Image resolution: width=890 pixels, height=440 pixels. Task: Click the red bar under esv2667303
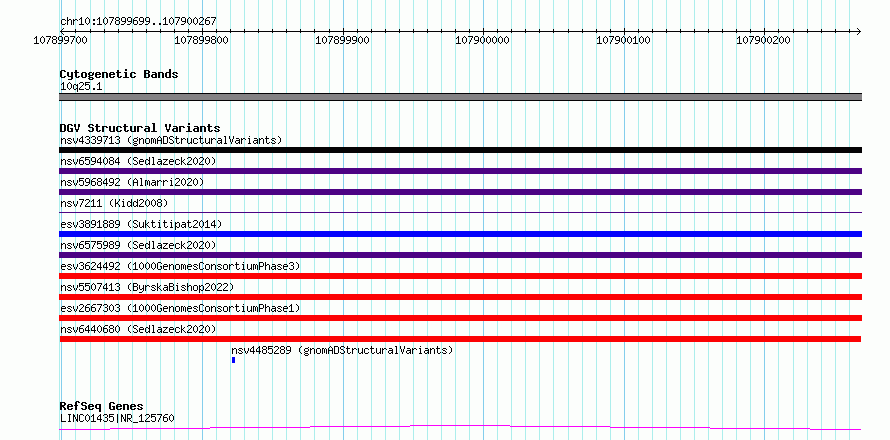(x=460, y=318)
